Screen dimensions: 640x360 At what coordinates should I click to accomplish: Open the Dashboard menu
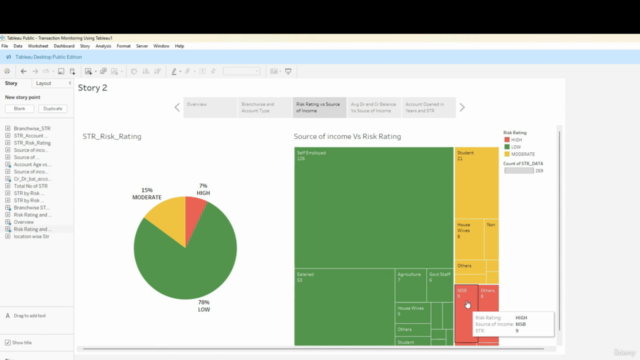tap(64, 46)
